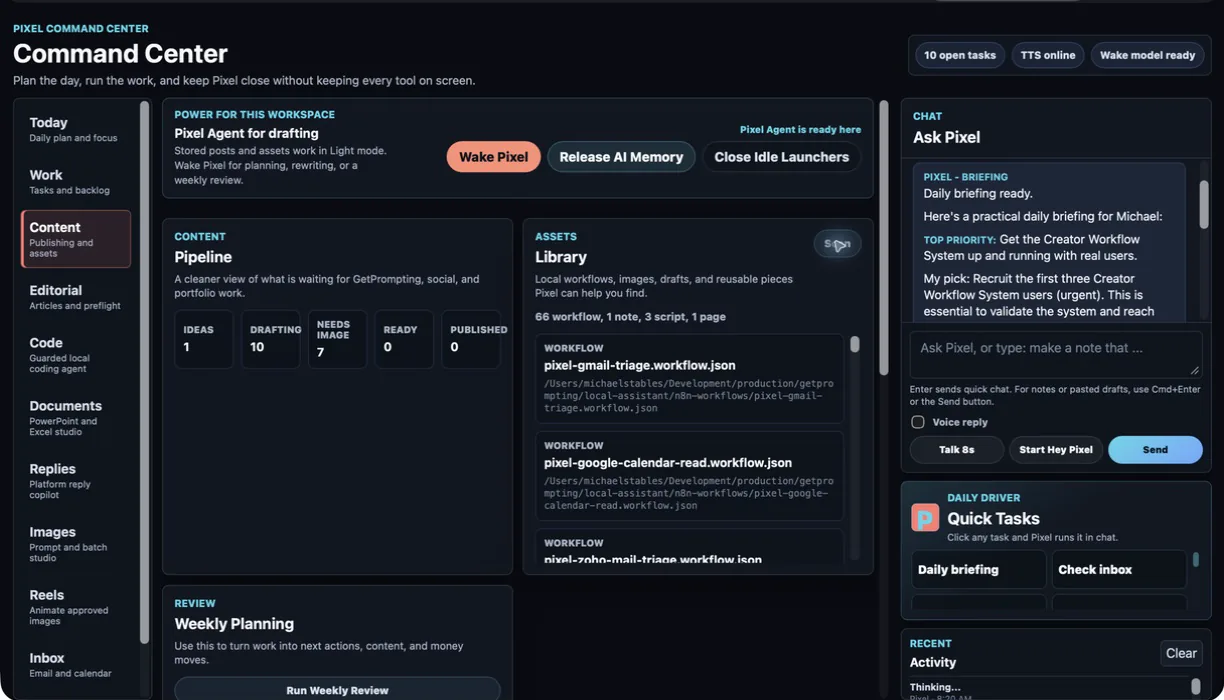Select the Content sidebar item
This screenshot has height=700, width=1224.
point(76,239)
